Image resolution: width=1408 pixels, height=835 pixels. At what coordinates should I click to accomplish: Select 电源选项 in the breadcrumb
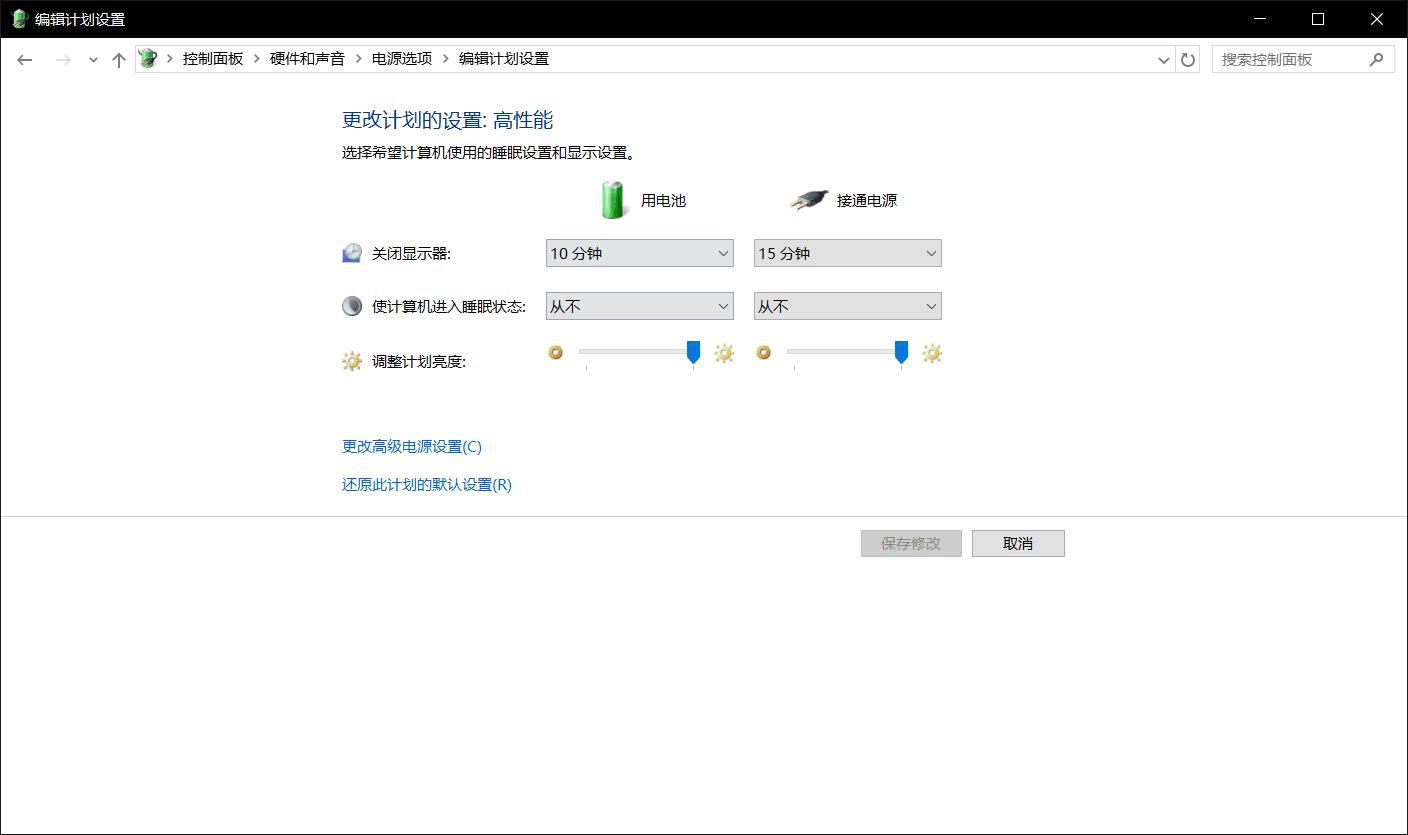click(x=398, y=58)
